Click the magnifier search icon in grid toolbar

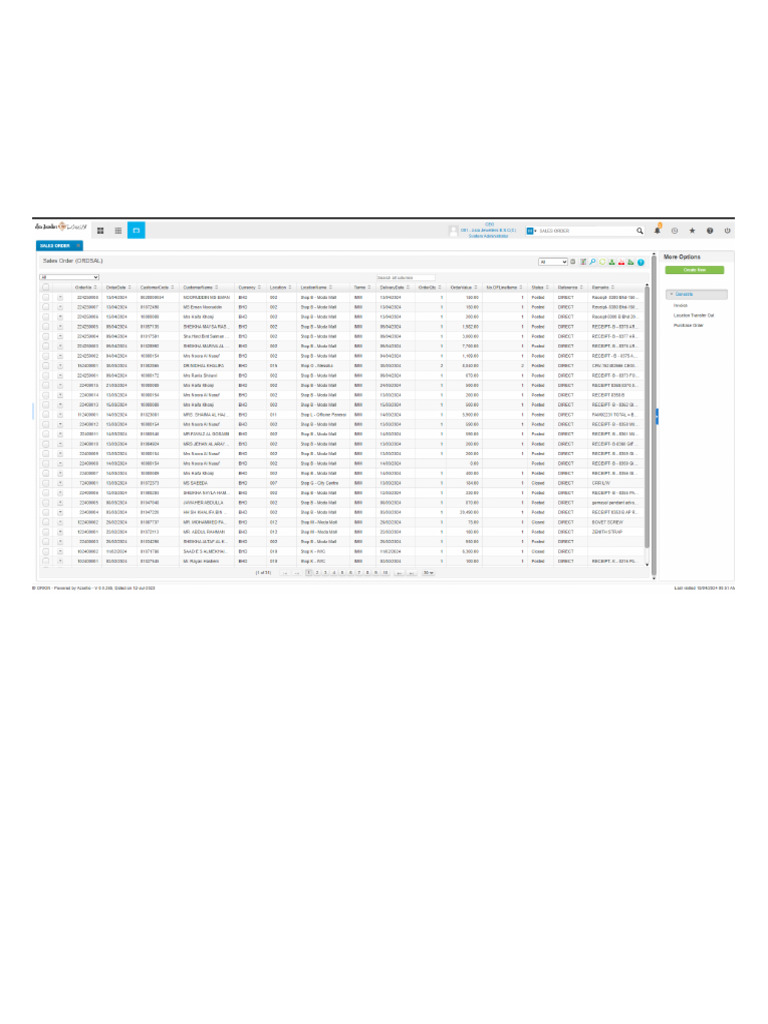592,262
